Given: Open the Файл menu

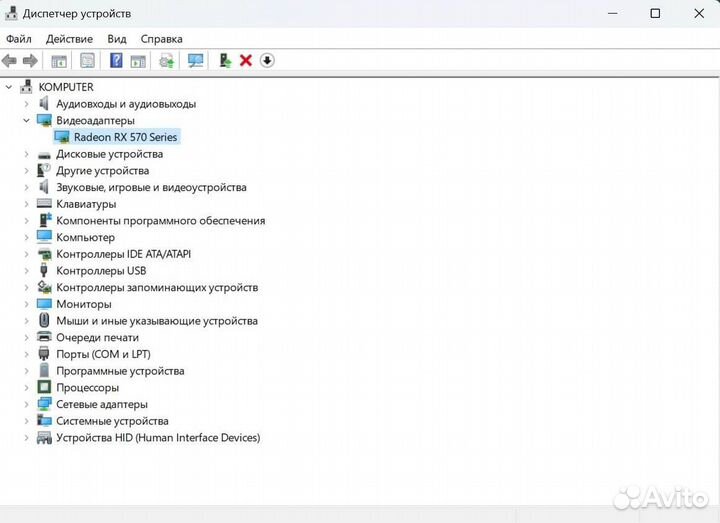Looking at the screenshot, I should tap(18, 39).
